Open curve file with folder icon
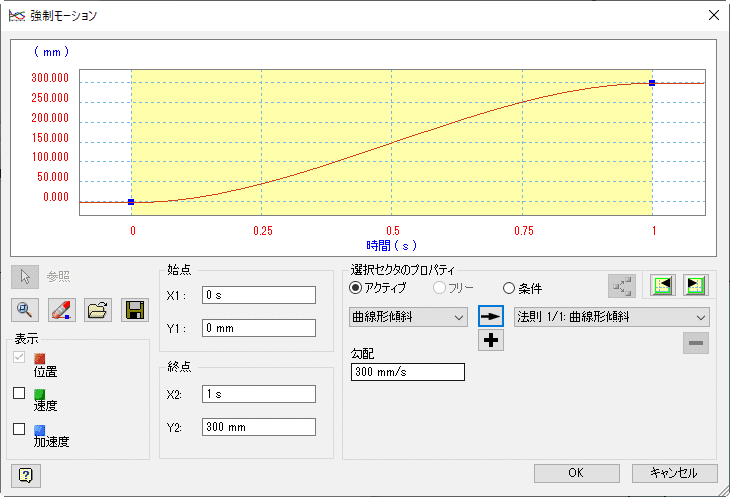 point(98,310)
